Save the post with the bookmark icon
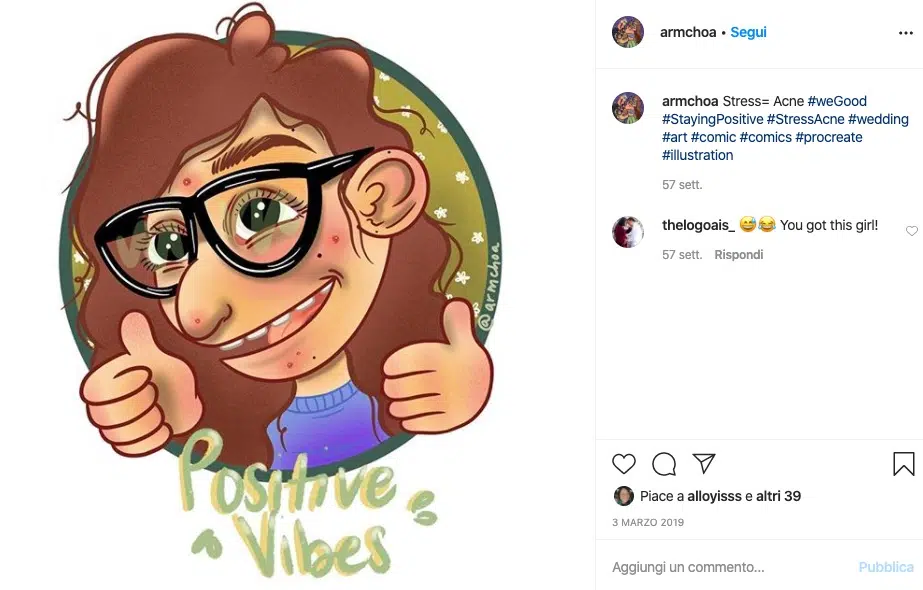The image size is (923, 590). [x=903, y=464]
